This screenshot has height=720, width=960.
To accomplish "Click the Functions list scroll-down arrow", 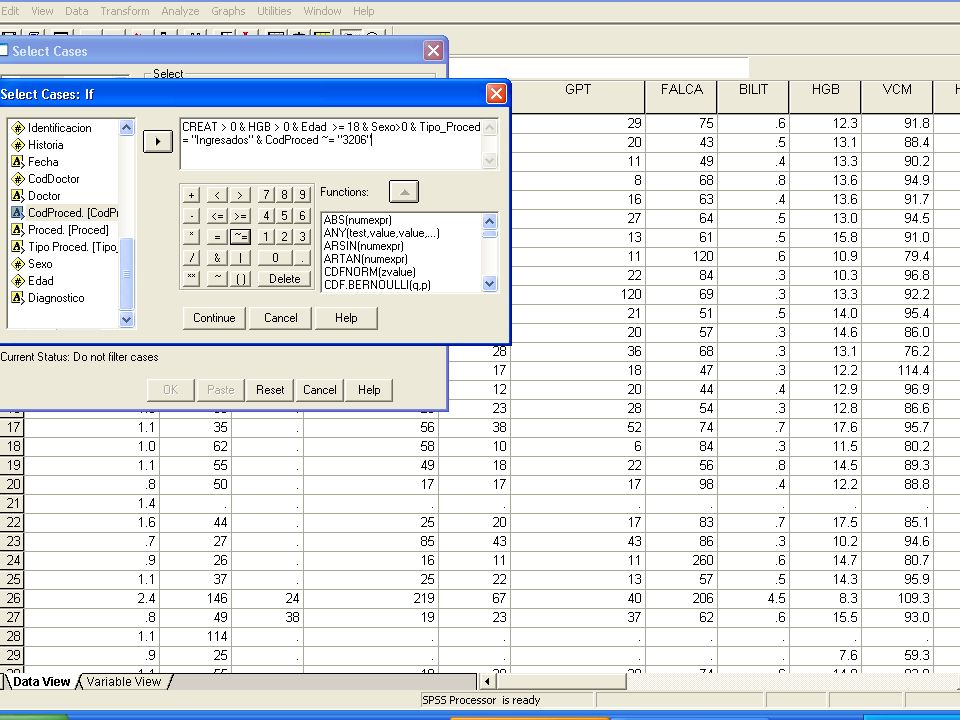I will coord(489,283).
